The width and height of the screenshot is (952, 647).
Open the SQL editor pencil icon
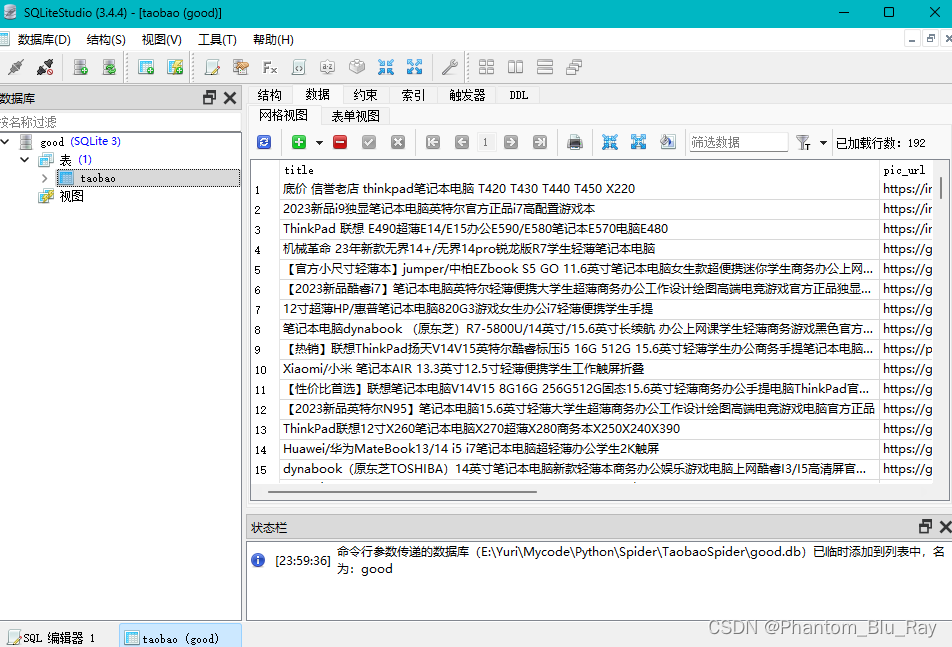tap(212, 67)
